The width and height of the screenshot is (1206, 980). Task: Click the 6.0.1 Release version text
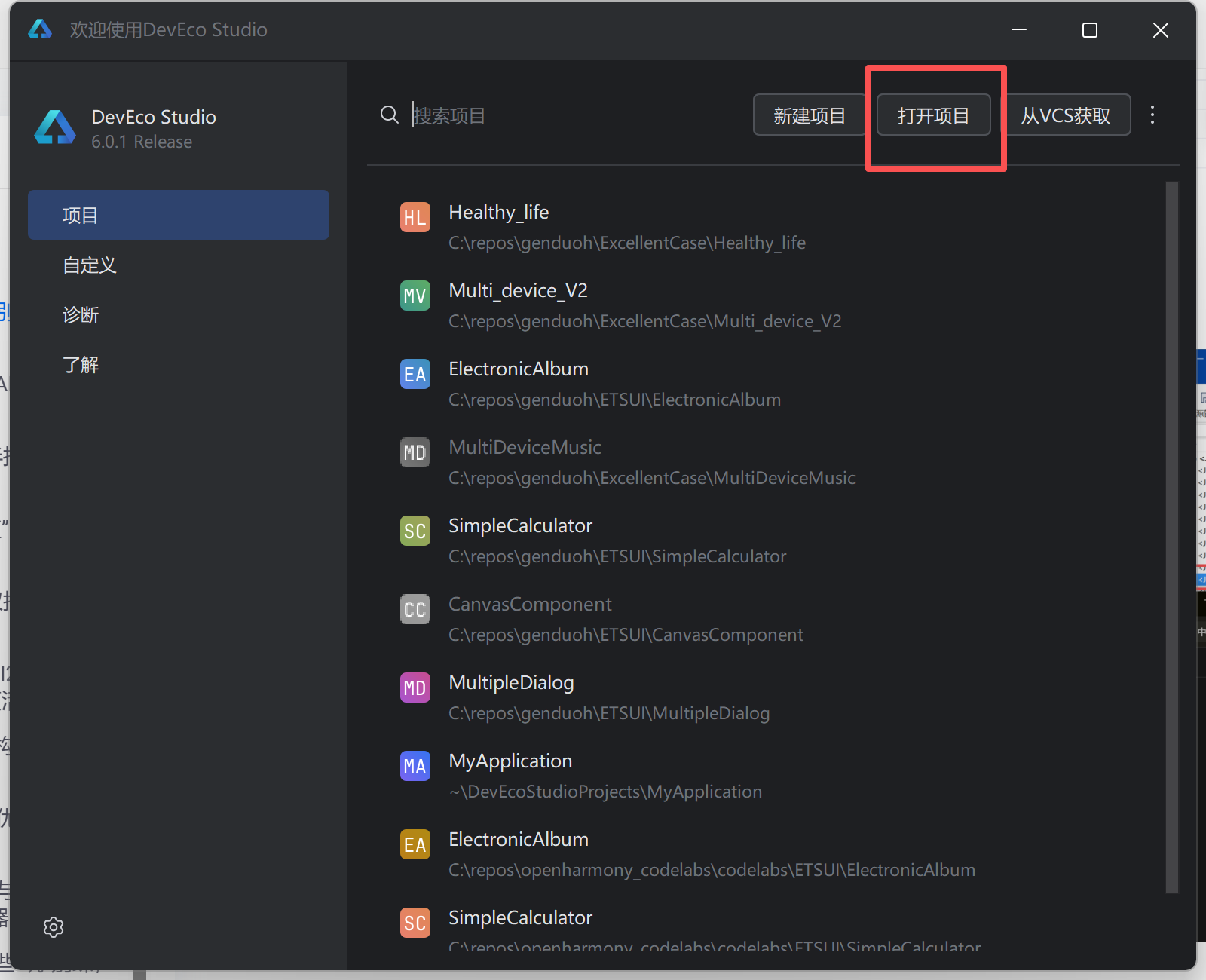click(142, 142)
